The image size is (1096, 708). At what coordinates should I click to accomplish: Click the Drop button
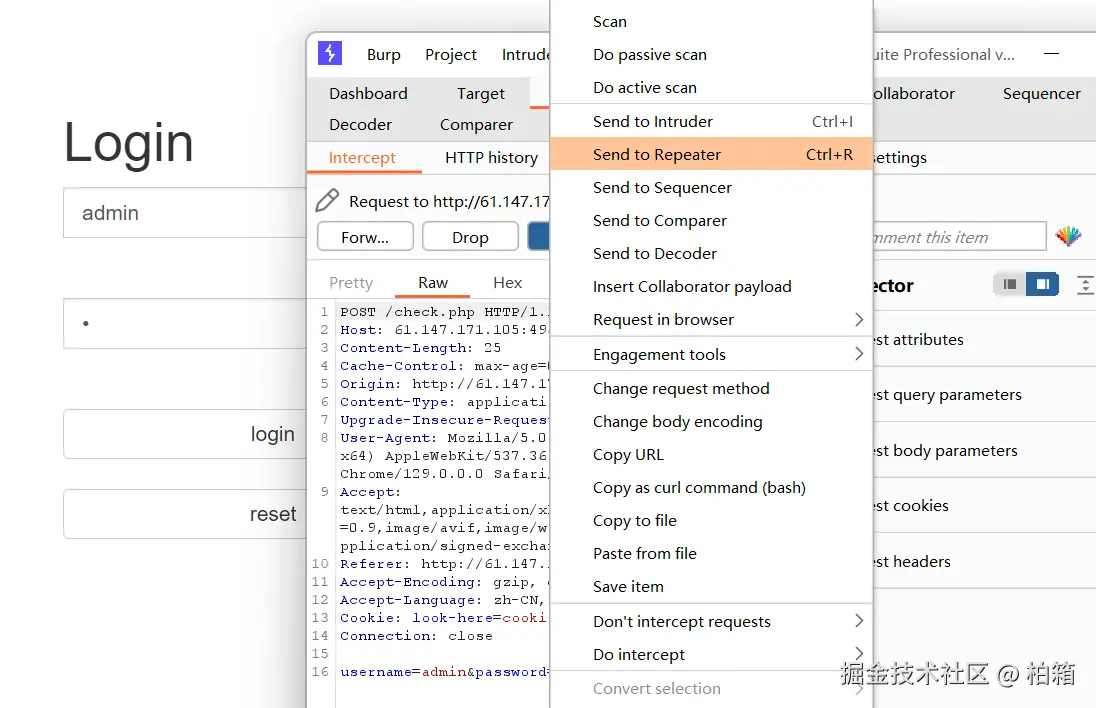[470, 237]
